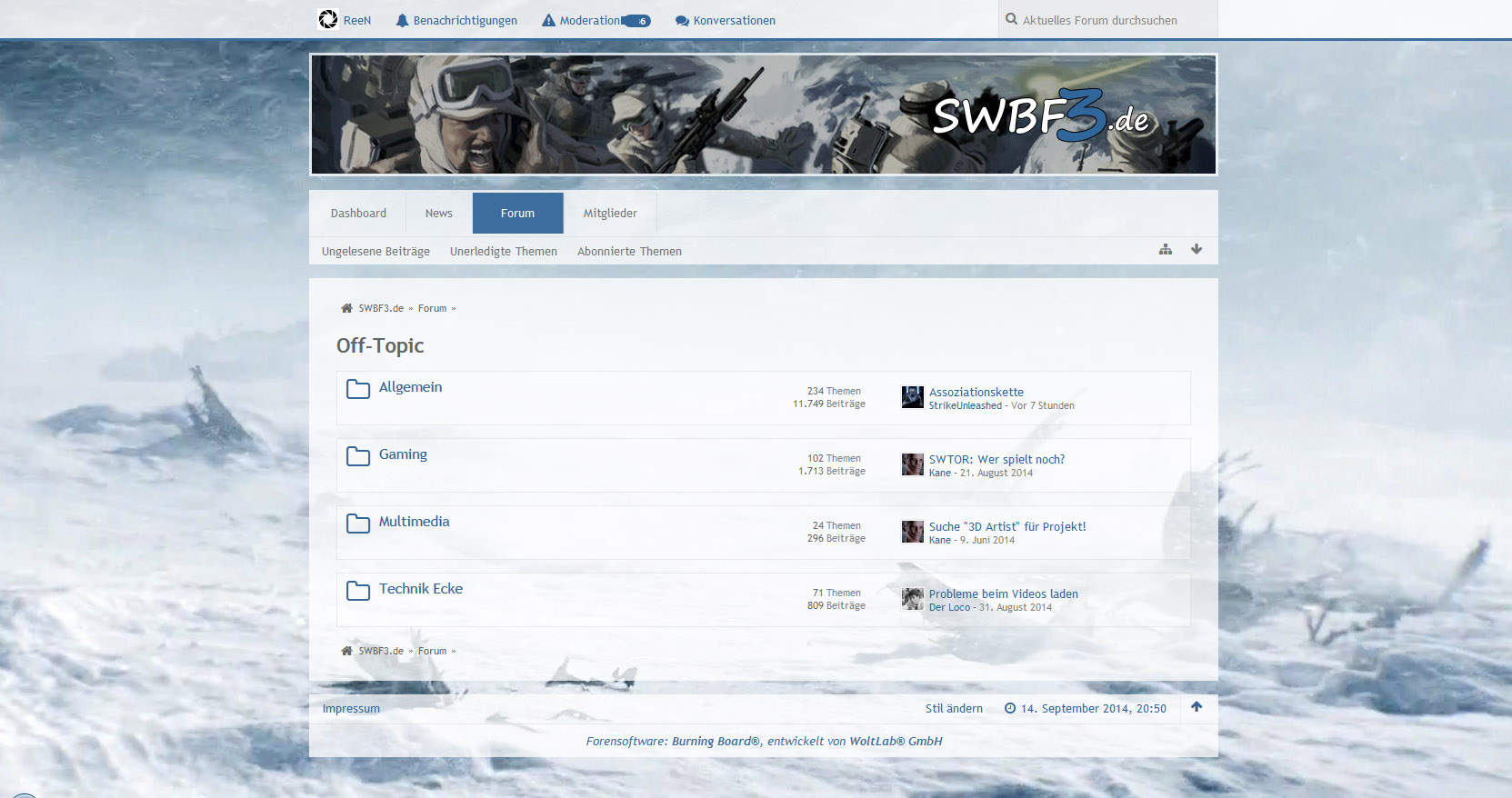Image resolution: width=1512 pixels, height=798 pixels.
Task: Click SWBF3.de in the bottom breadcrumb
Action: (x=381, y=652)
